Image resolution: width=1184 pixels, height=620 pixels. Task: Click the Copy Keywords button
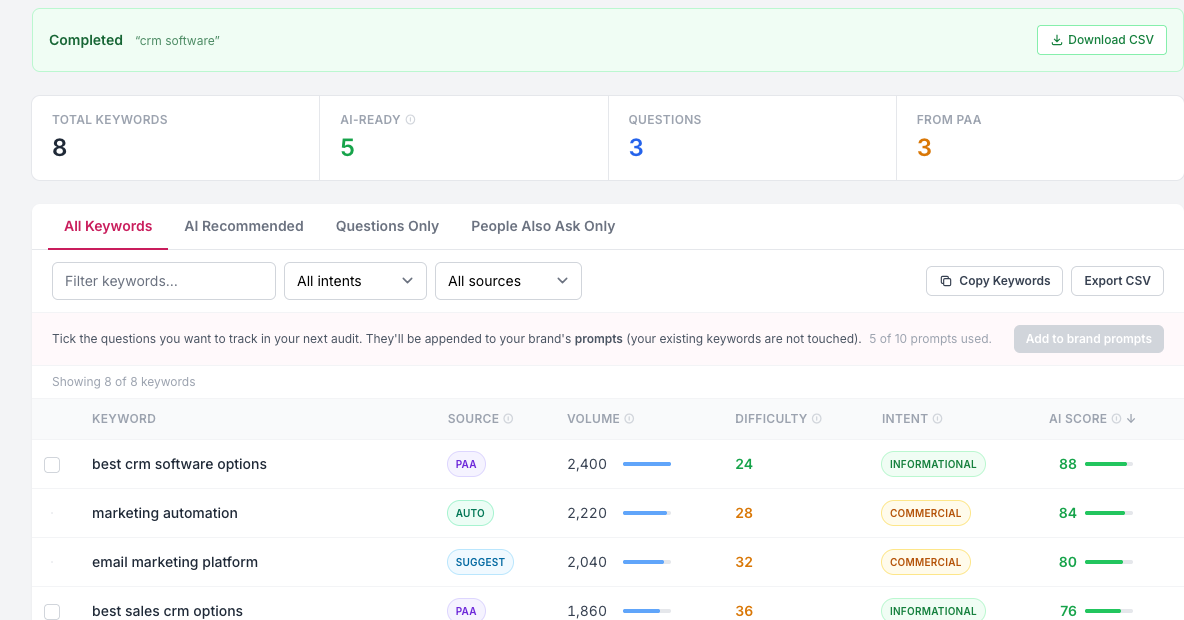(x=994, y=281)
